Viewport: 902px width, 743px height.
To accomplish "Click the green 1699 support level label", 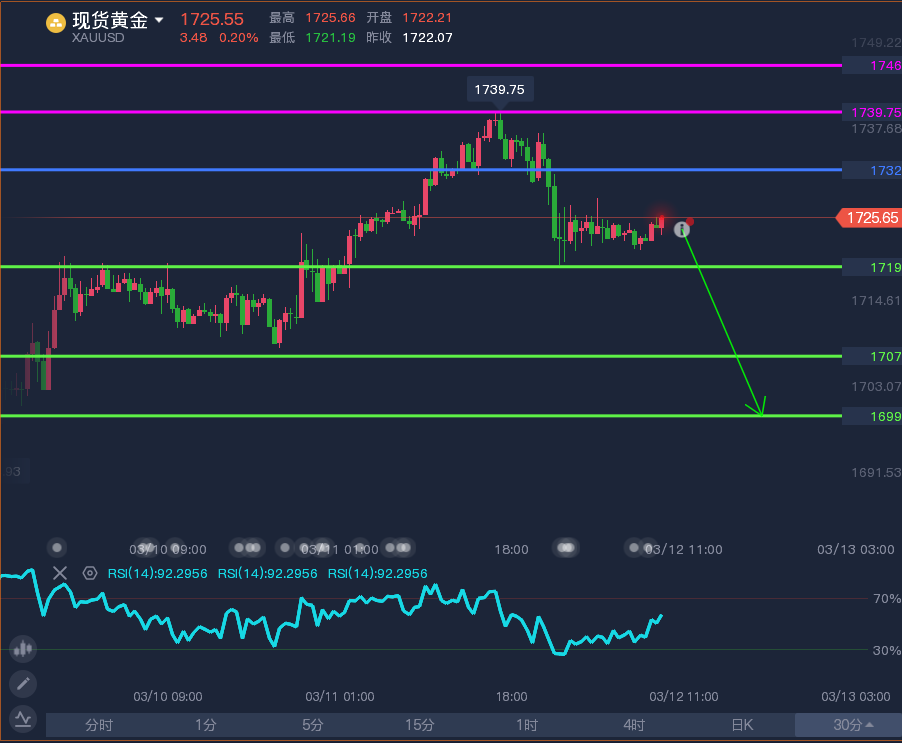I will 872,416.
